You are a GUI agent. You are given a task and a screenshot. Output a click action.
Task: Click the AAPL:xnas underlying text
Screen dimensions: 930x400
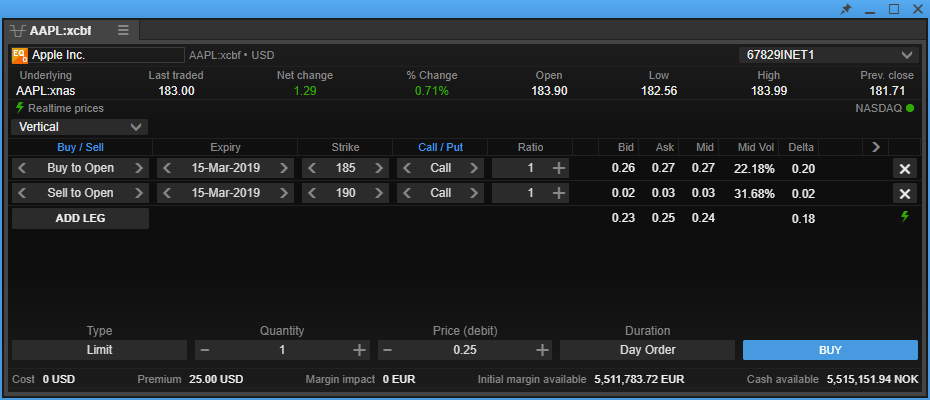(x=46, y=91)
